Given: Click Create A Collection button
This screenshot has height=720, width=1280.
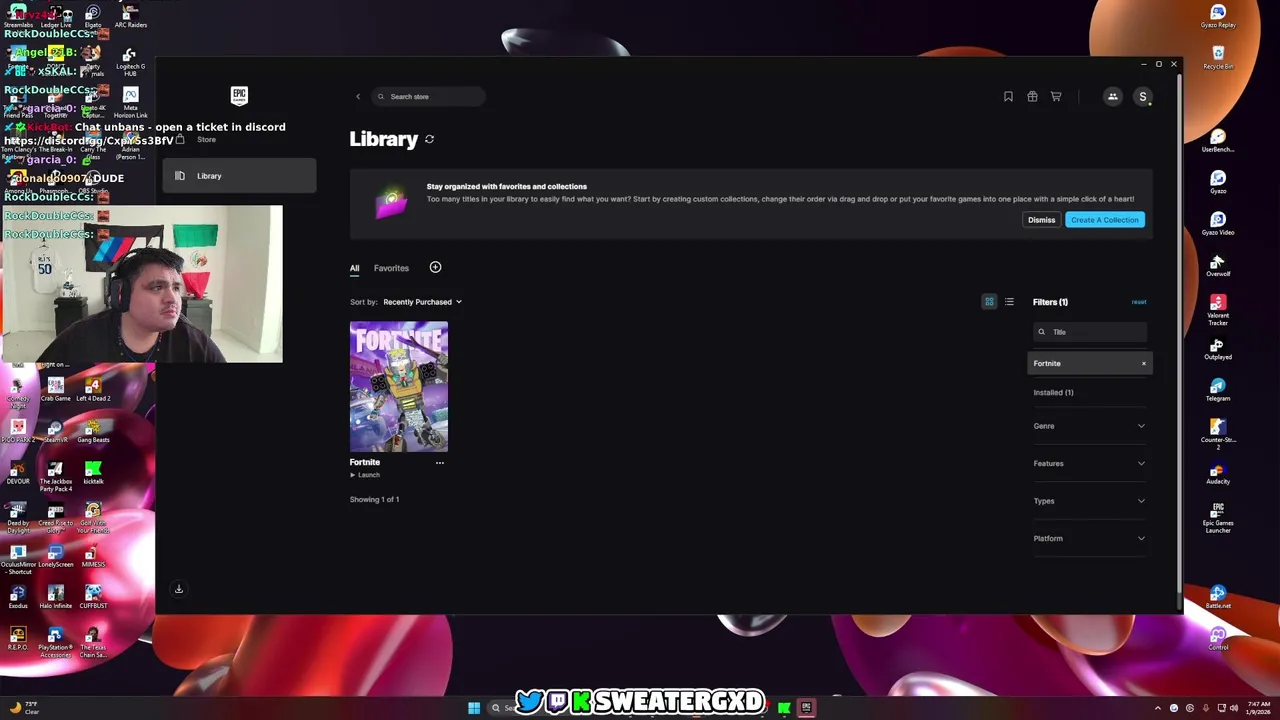Looking at the screenshot, I should click(x=1104, y=220).
